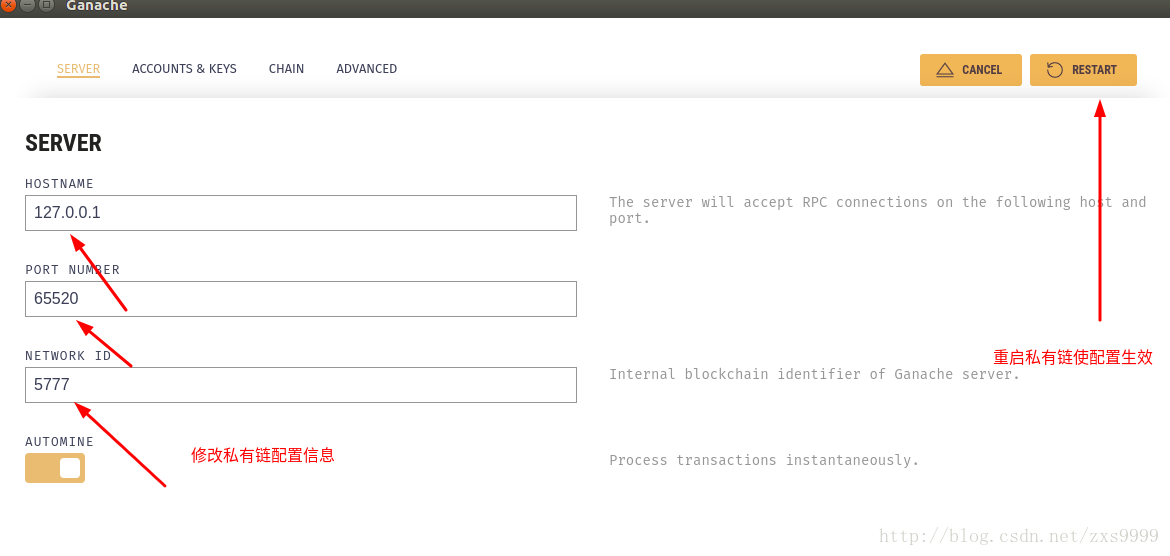Click the SERVER section heading
Viewport: 1170px width, 556px height.
point(63,143)
